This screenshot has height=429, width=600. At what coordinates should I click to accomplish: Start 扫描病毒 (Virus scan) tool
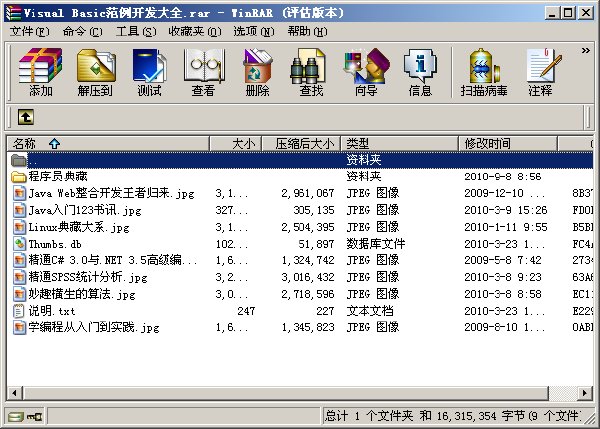(484, 72)
